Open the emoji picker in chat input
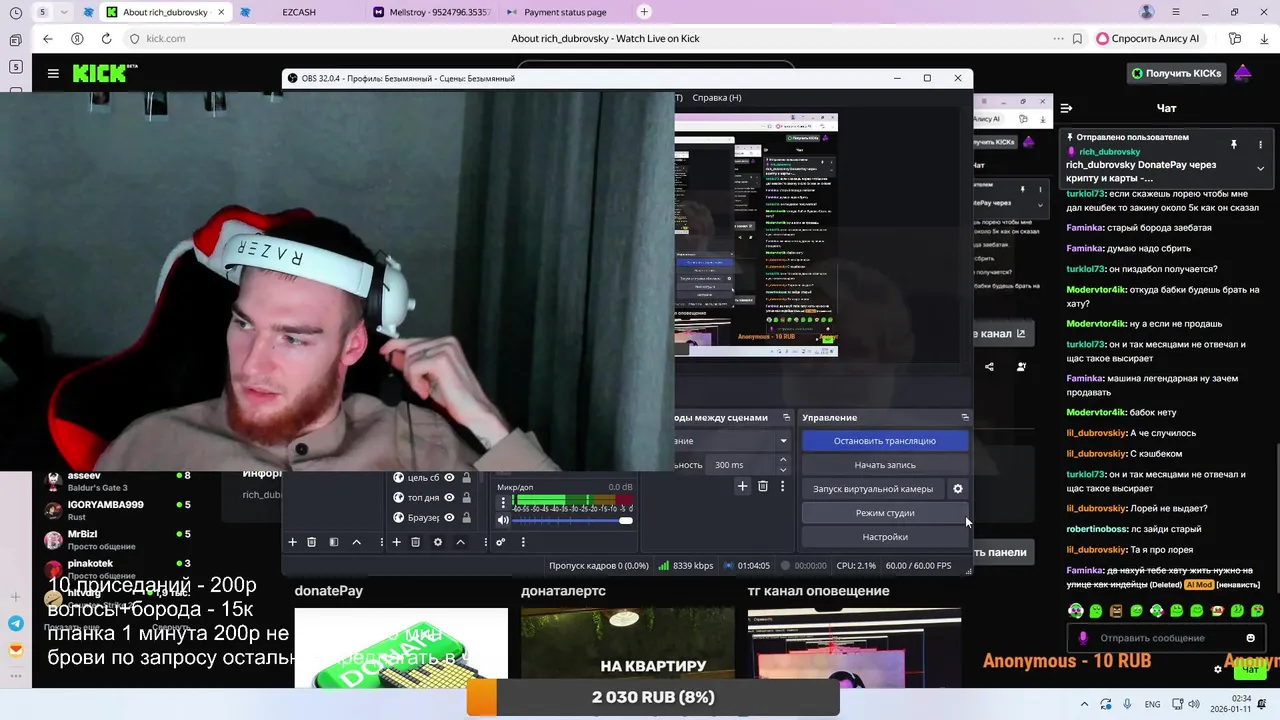The image size is (1280, 720). (x=1250, y=638)
